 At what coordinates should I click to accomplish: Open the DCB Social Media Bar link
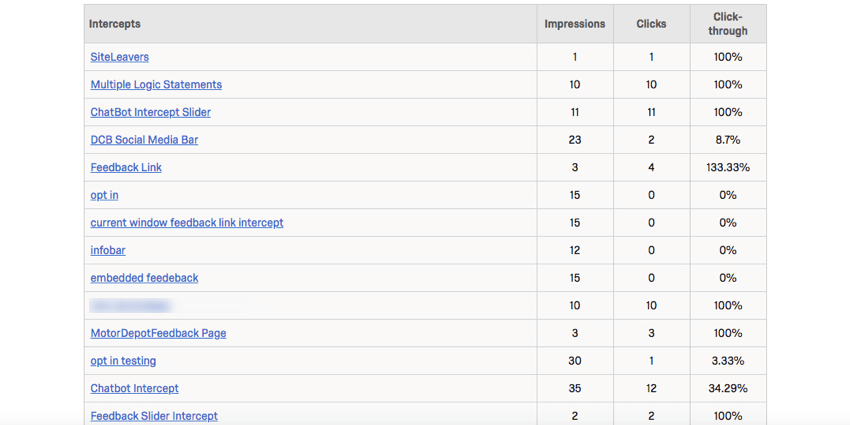144,140
